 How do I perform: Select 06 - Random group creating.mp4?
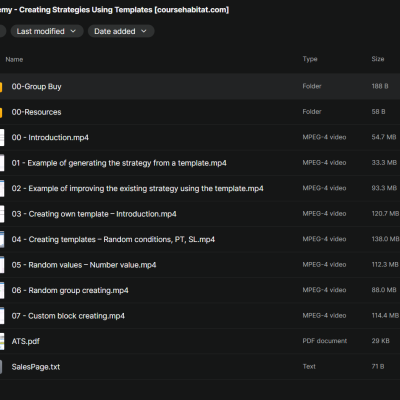70,290
